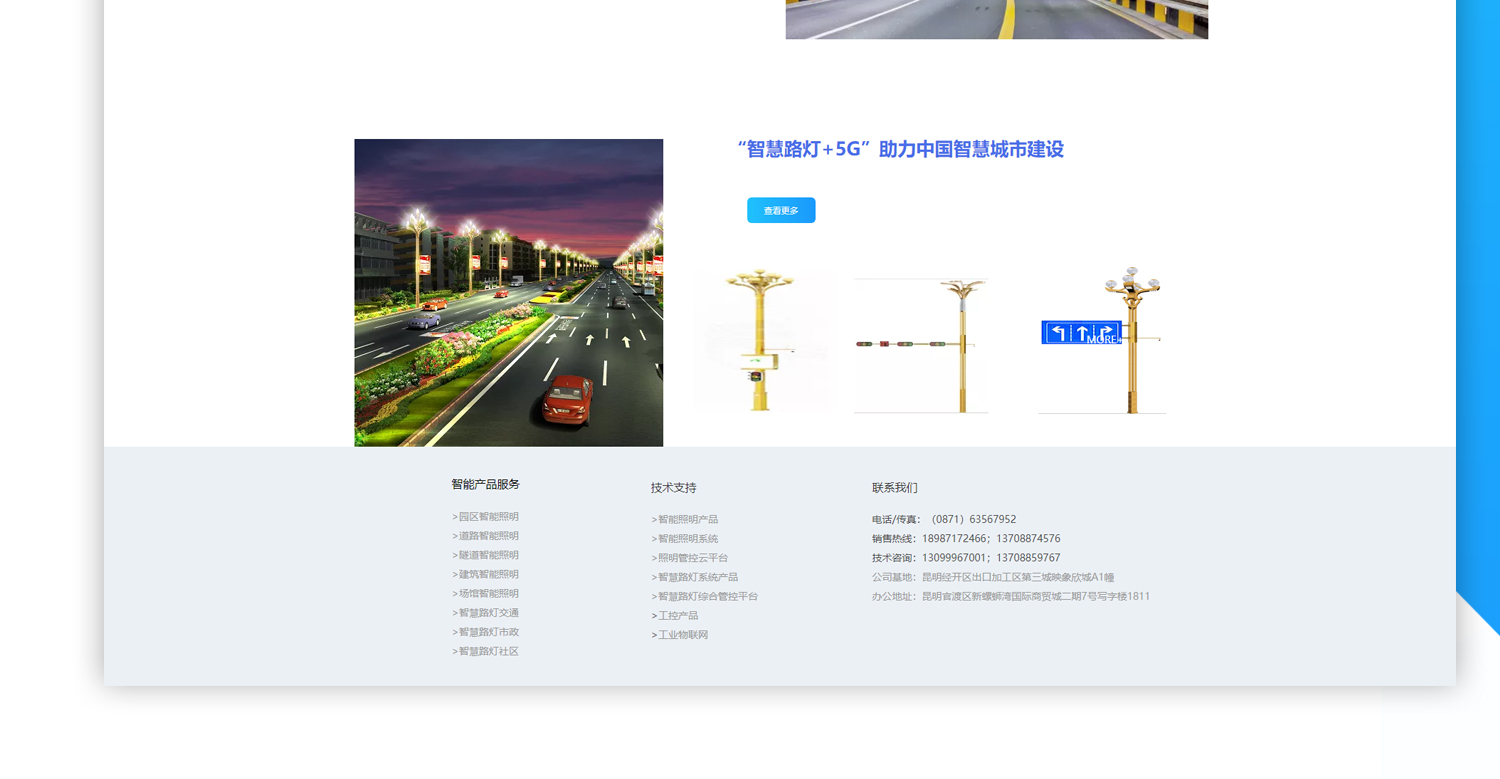Click the 查看更多 button

pos(781,210)
